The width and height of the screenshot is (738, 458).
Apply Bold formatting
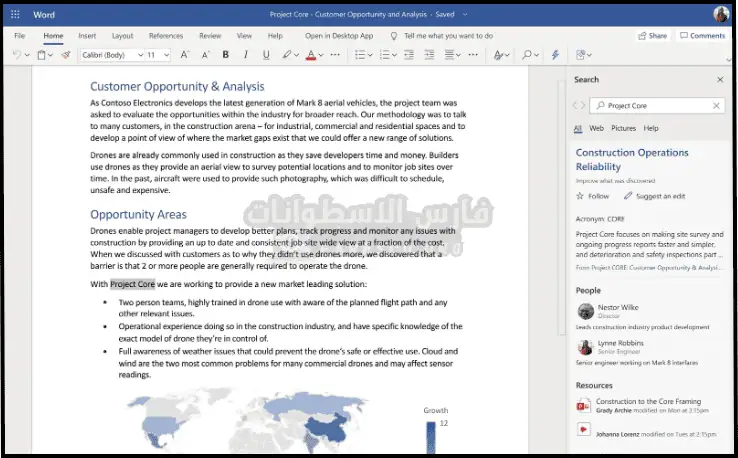click(225, 55)
